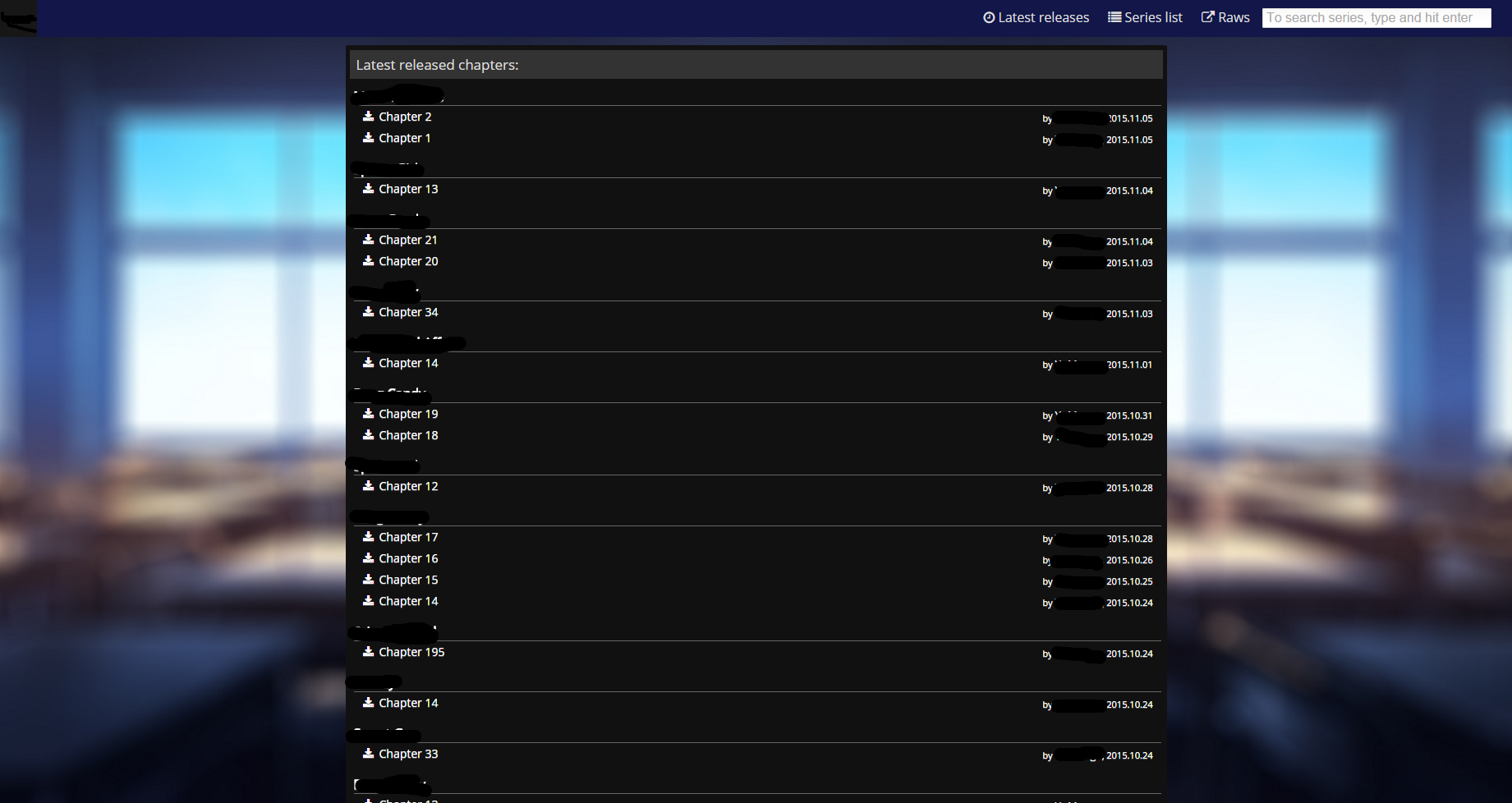The width and height of the screenshot is (1512, 803).
Task: Open the Raws external link
Action: click(x=1225, y=17)
